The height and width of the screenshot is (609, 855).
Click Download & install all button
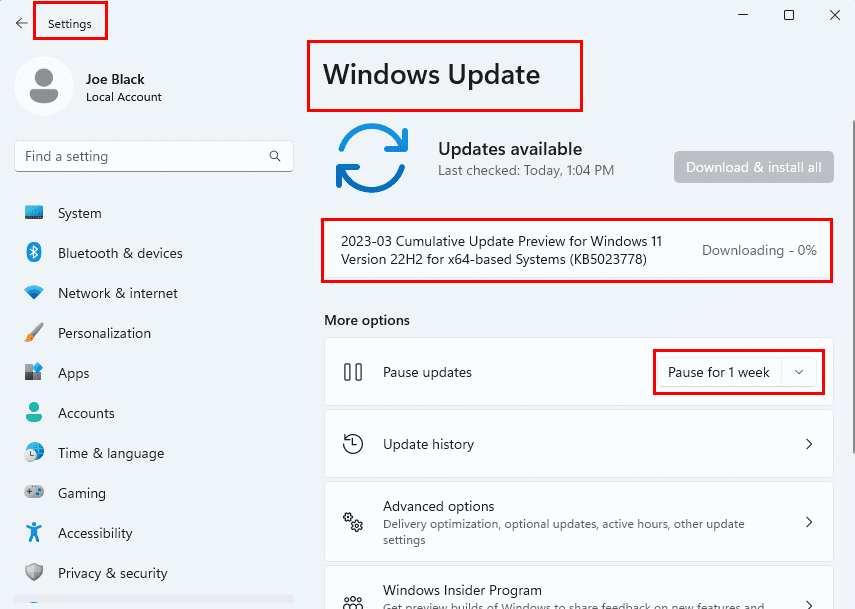(x=753, y=167)
